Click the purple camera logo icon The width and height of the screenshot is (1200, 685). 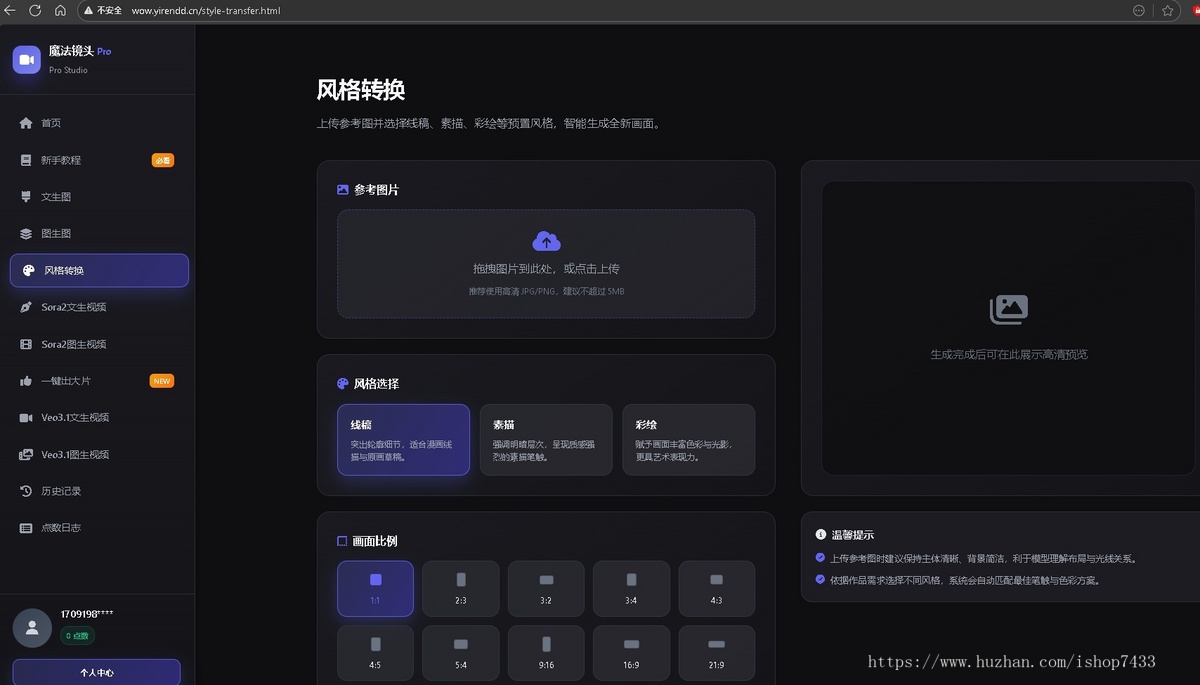tap(27, 60)
